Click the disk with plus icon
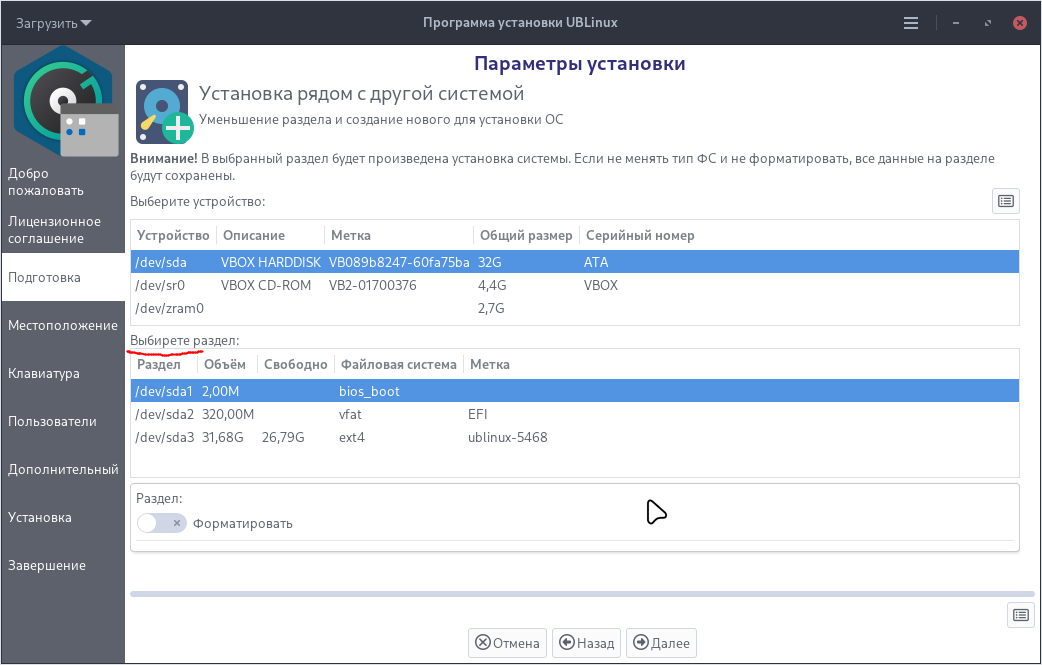Image resolution: width=1042 pixels, height=665 pixels. [x=164, y=110]
